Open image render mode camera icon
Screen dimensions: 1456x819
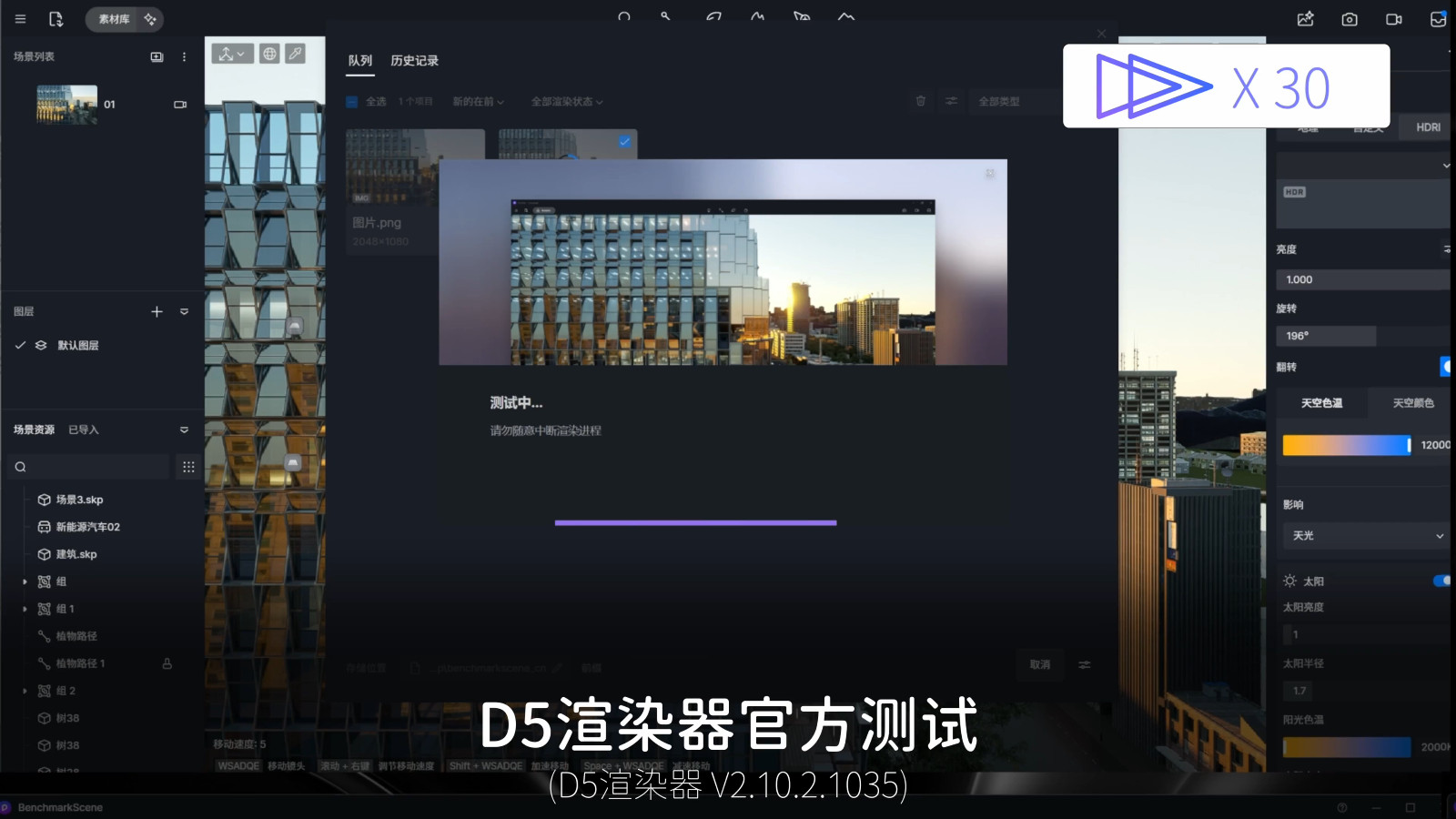click(1350, 19)
